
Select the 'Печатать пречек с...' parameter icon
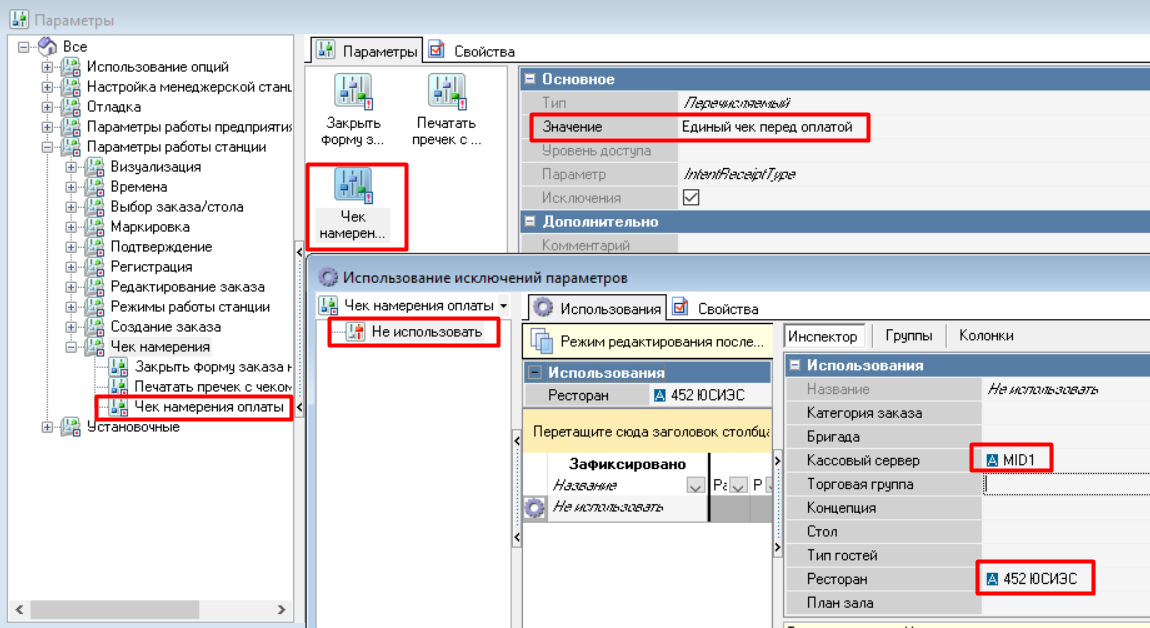[x=446, y=92]
